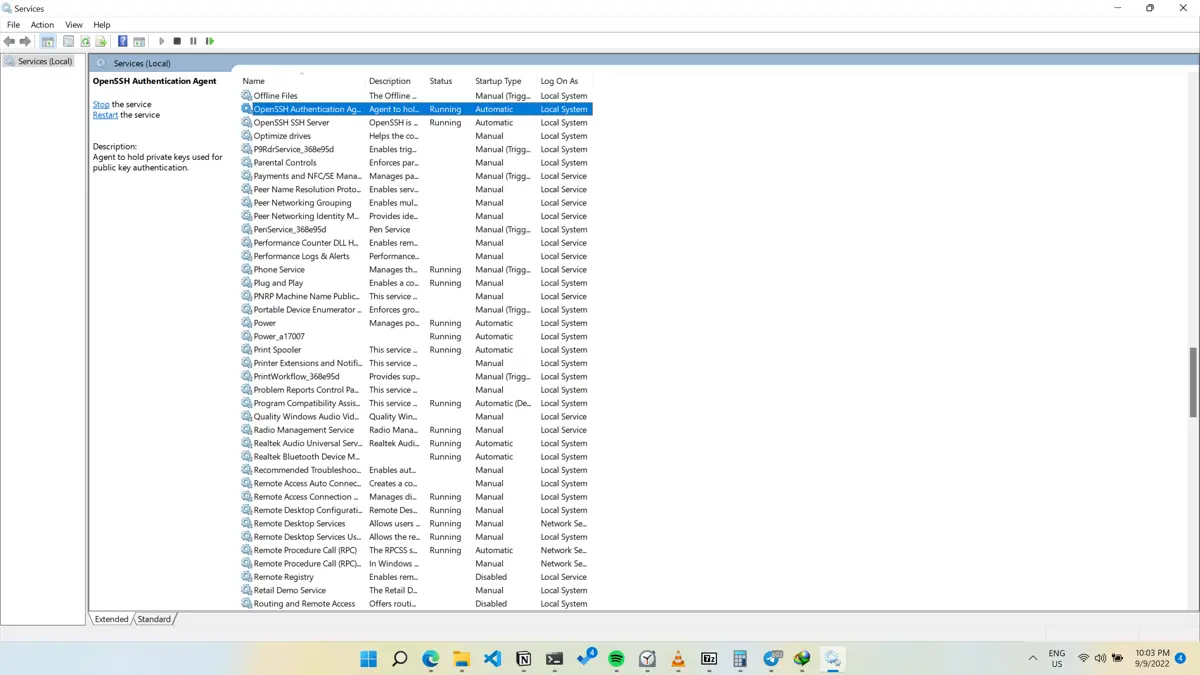This screenshot has width=1200, height=675.
Task: Open the clock showing 10:03 PM
Action: [x=1153, y=658]
